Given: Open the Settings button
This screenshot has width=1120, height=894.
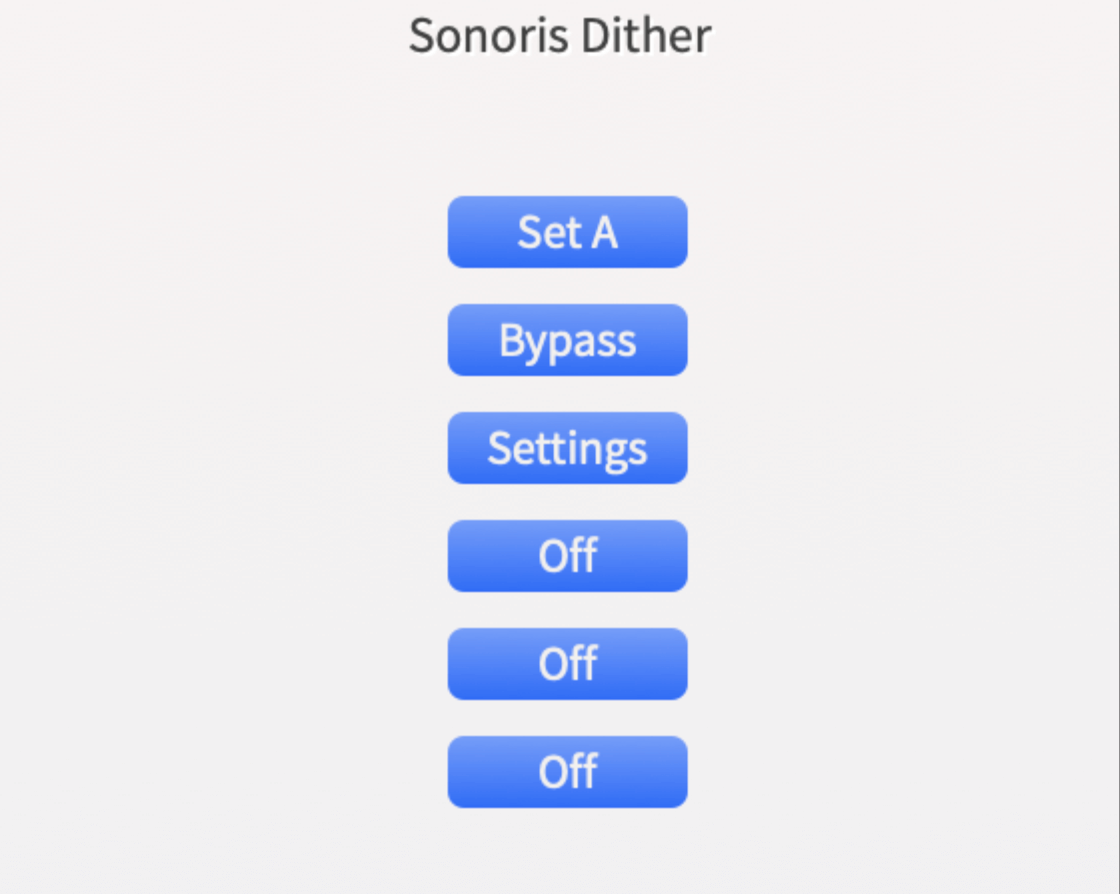Looking at the screenshot, I should 567,448.
